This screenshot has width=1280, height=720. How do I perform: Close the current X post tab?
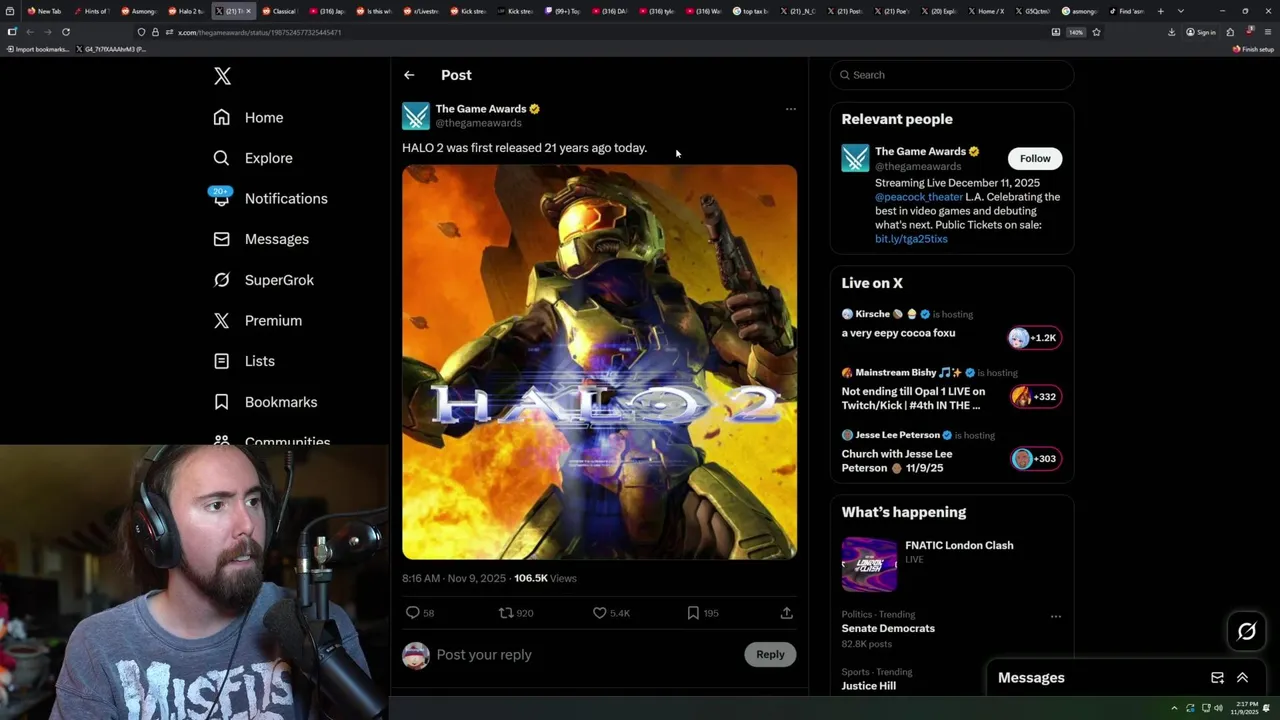249,11
